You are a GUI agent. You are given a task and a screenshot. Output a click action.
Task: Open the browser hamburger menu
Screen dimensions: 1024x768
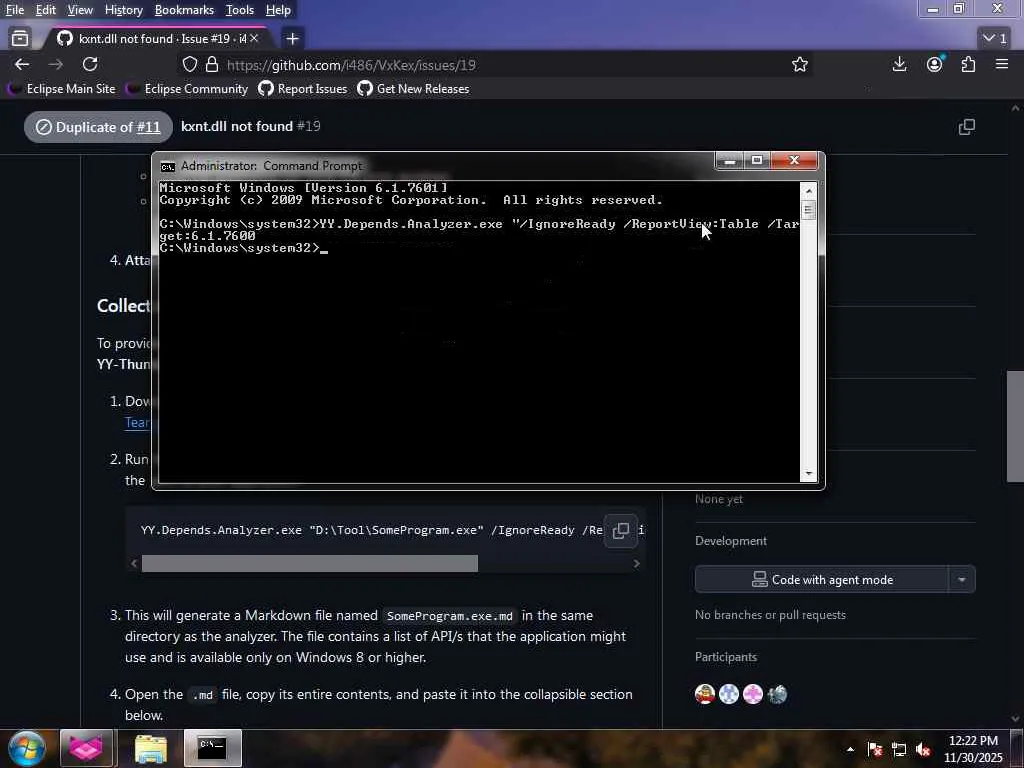[1002, 64]
